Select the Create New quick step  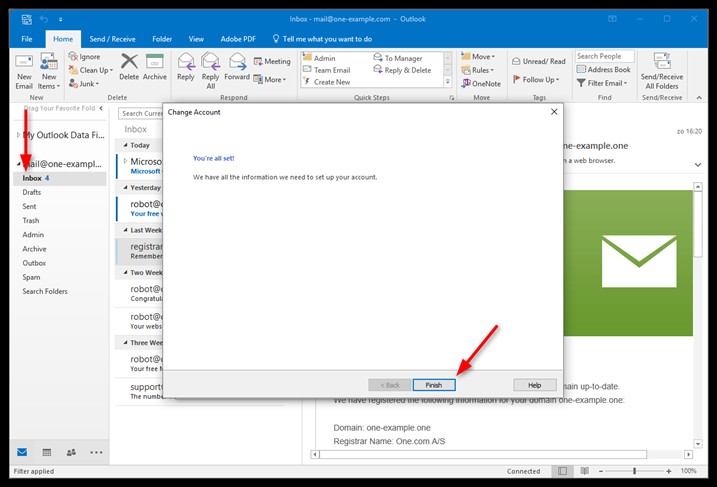(332, 82)
